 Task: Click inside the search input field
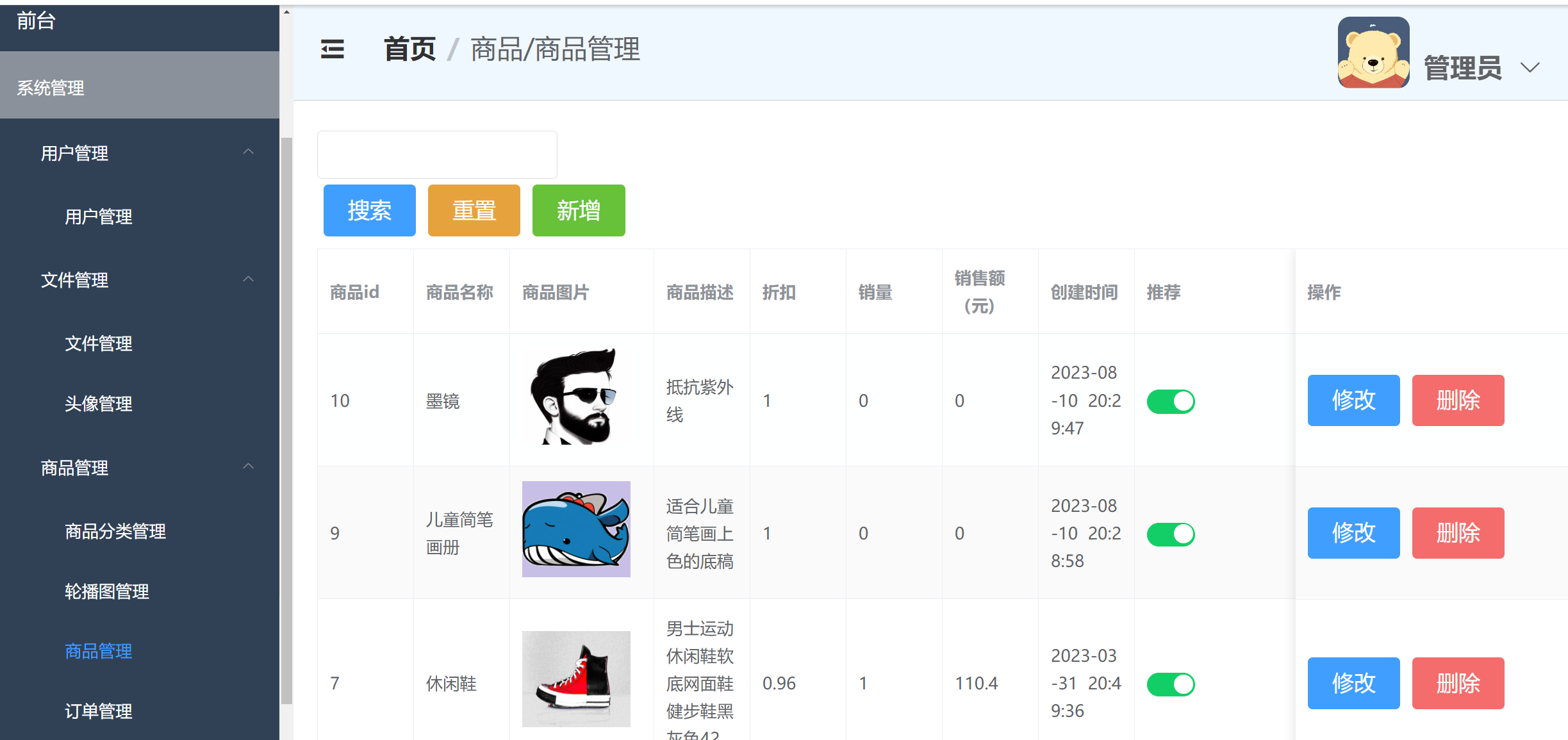[x=437, y=154]
